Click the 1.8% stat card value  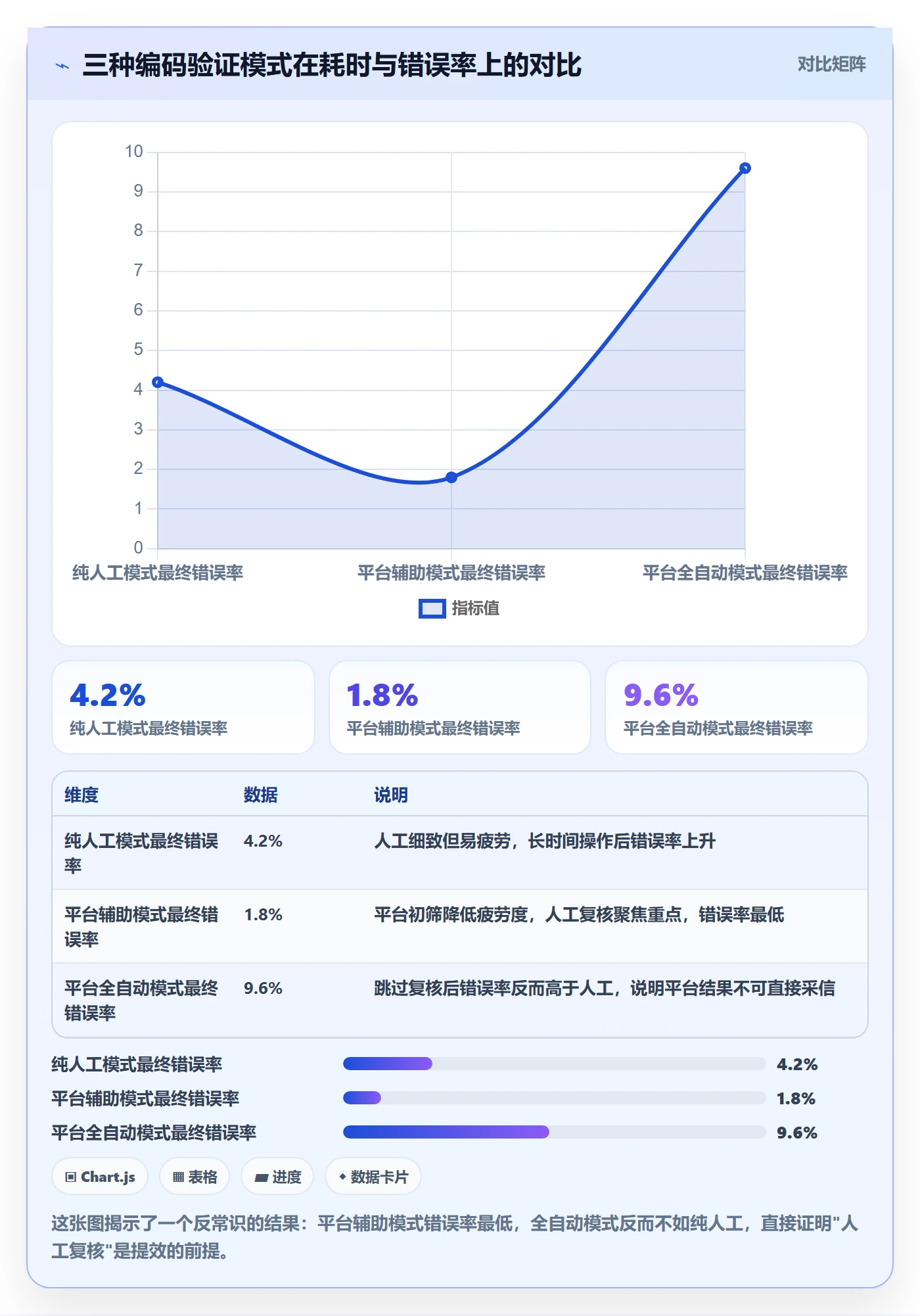point(382,695)
